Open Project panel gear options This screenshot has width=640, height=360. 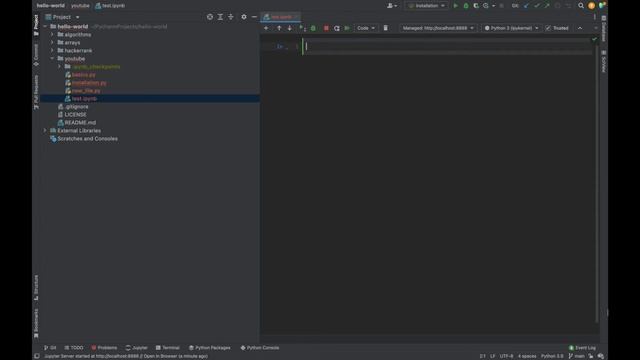coord(244,17)
